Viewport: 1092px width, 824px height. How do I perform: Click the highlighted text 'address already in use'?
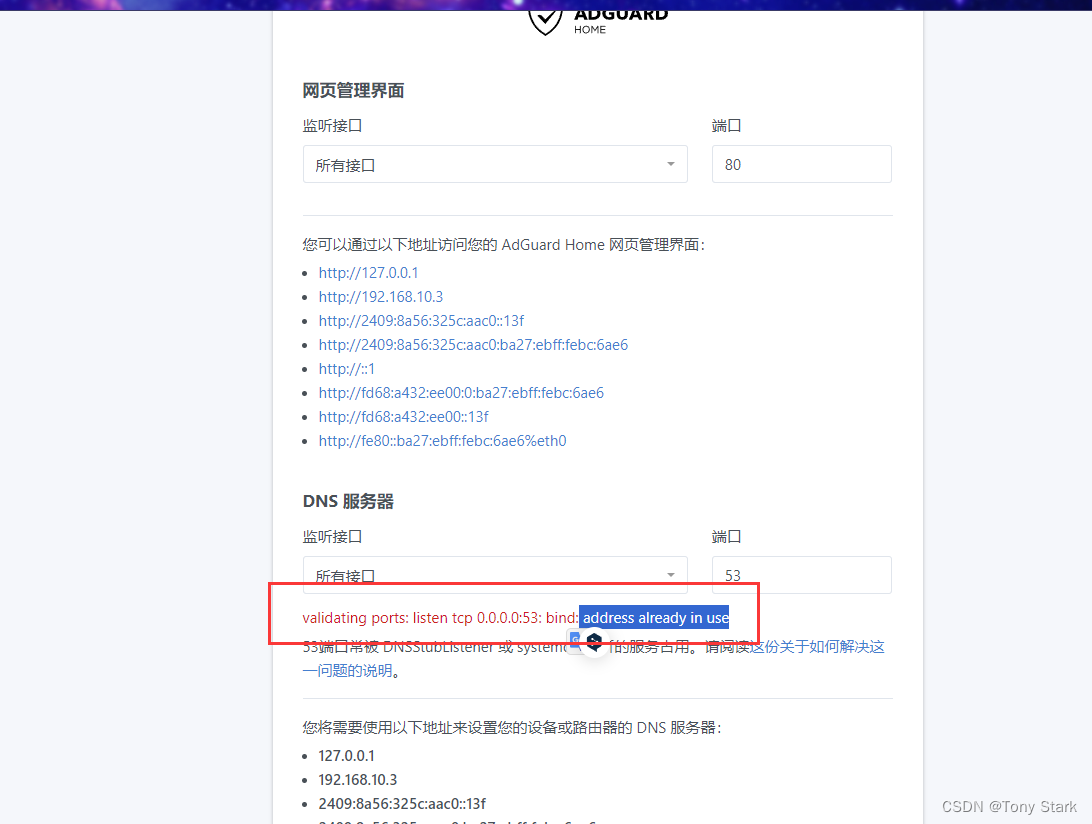pyautogui.click(x=655, y=618)
